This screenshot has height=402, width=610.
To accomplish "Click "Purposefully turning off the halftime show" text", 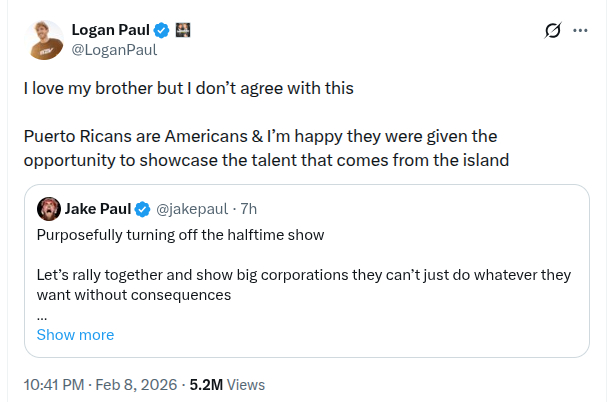I will tap(182, 236).
